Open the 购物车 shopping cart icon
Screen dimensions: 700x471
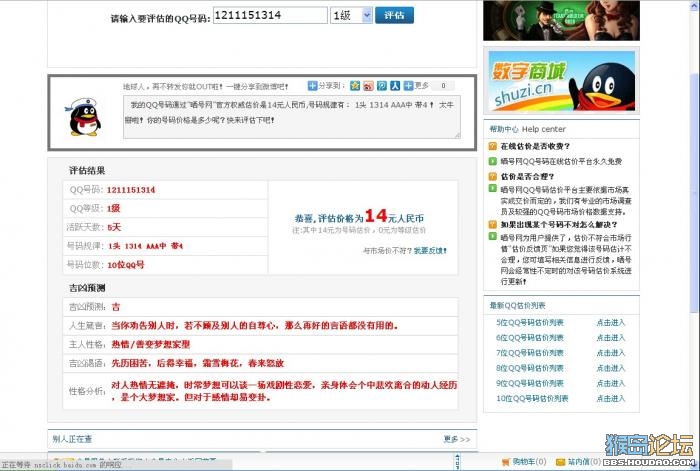point(506,462)
